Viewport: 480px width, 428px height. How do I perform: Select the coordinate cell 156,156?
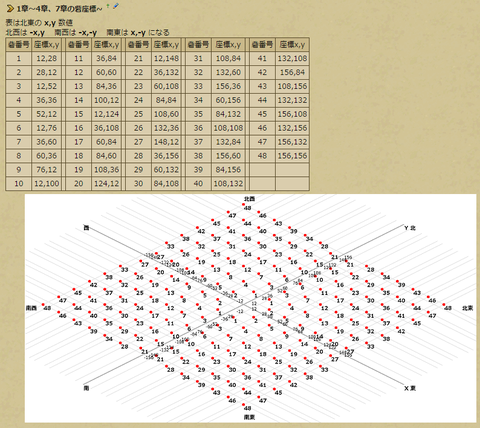292,156
